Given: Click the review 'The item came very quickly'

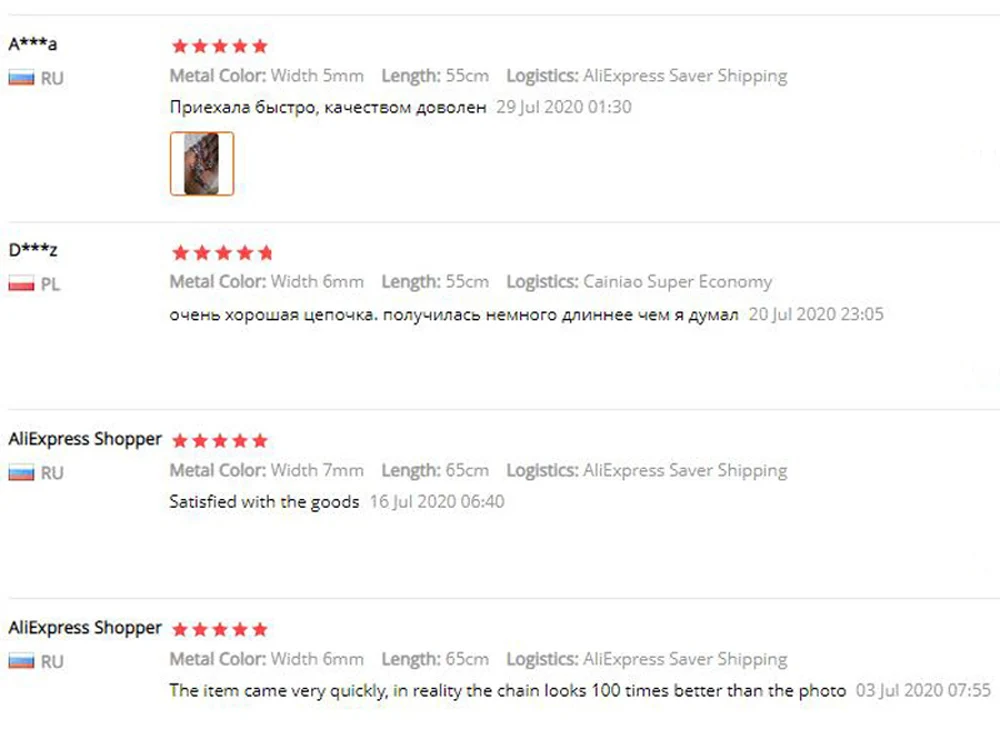Looking at the screenshot, I should click(507, 691).
